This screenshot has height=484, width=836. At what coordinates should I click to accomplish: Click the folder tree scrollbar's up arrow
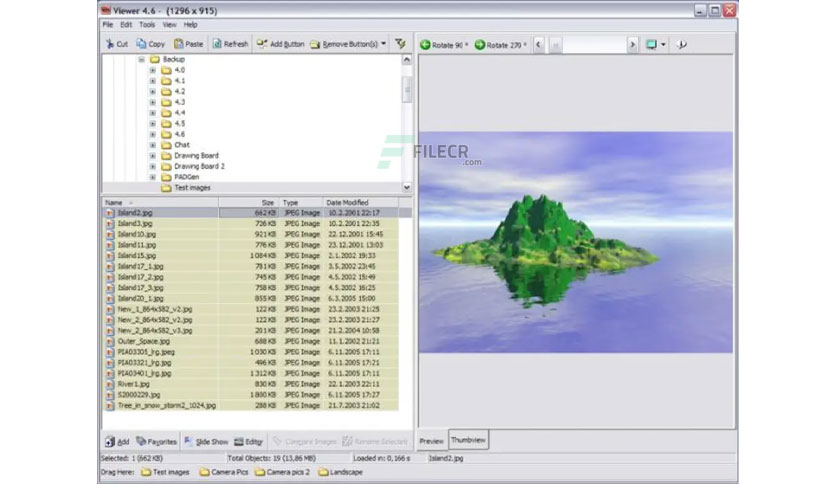point(407,60)
